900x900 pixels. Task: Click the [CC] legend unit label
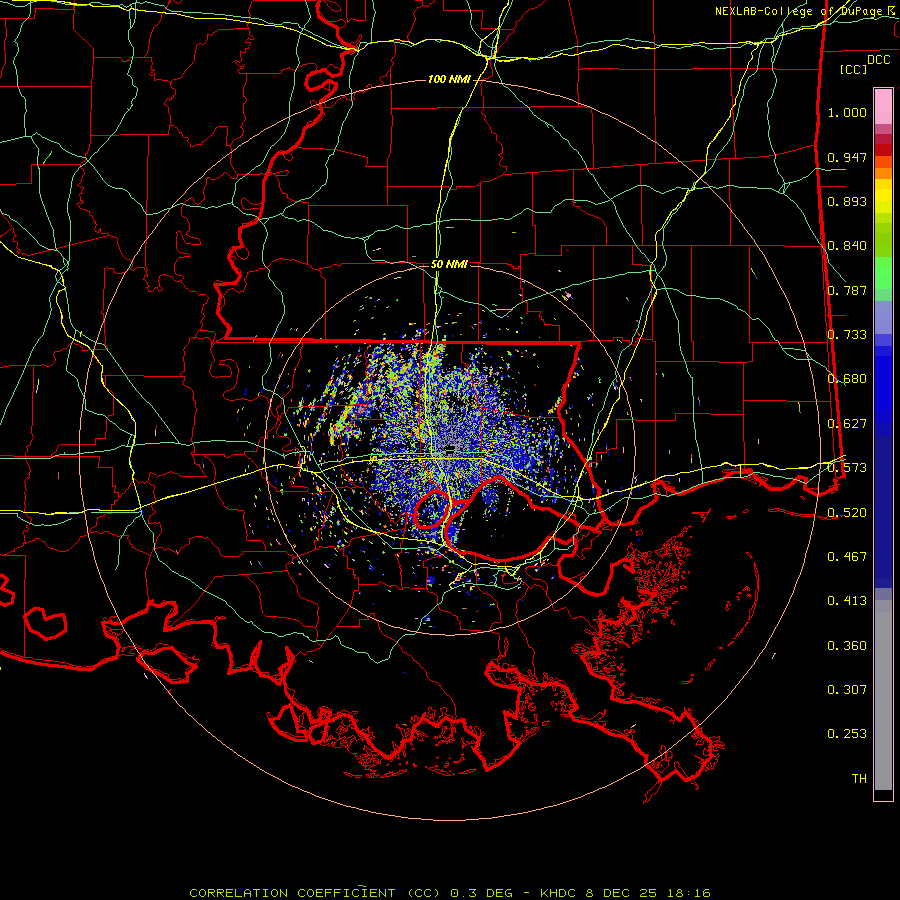[854, 69]
